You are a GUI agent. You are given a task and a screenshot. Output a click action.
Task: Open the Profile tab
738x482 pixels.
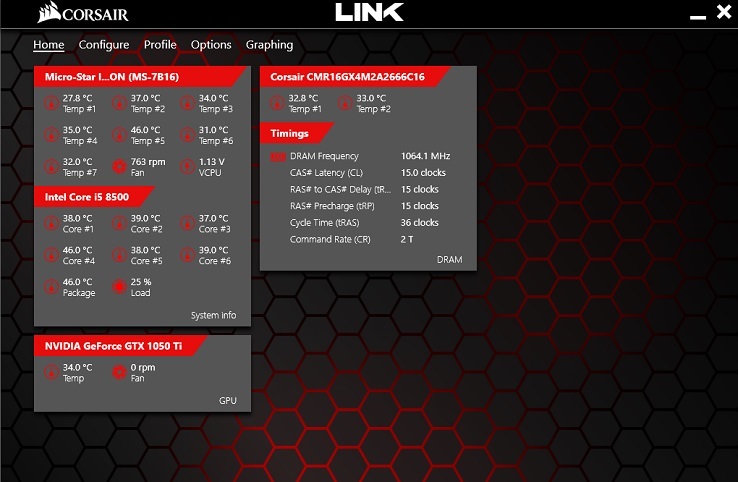pyautogui.click(x=160, y=45)
